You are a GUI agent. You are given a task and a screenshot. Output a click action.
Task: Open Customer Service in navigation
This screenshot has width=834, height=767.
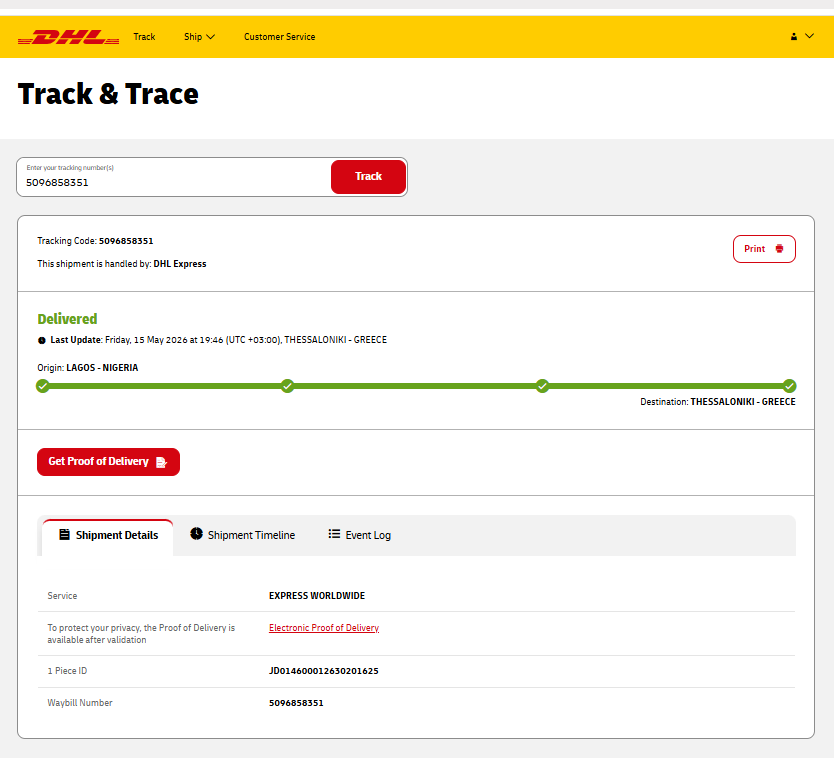pyautogui.click(x=279, y=37)
